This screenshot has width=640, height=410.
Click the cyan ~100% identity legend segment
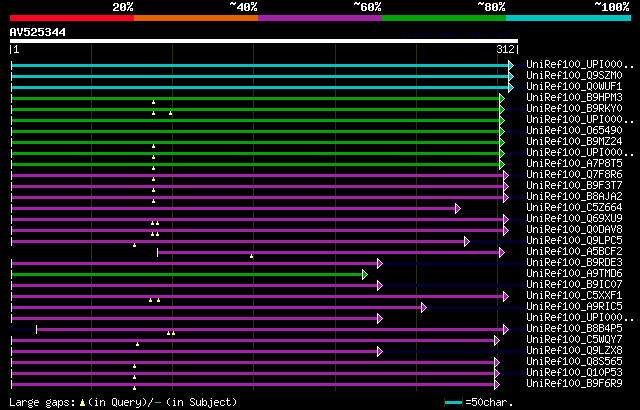pos(569,18)
